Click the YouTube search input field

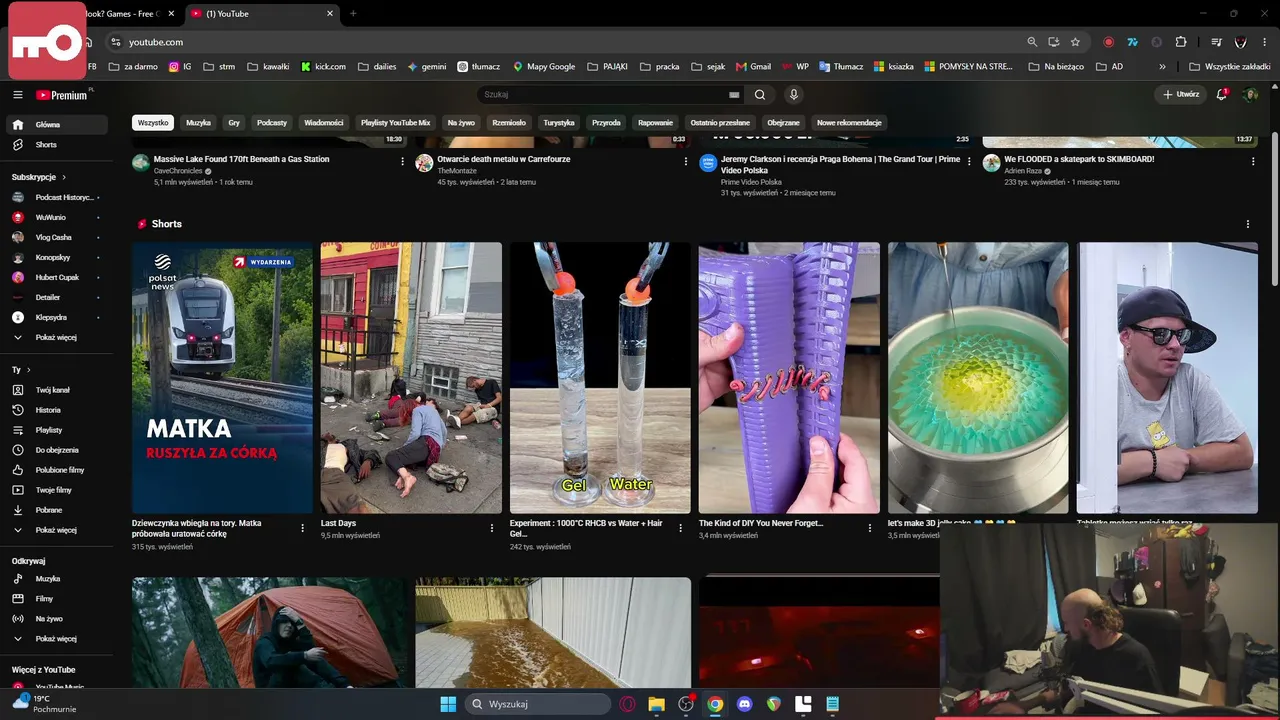click(x=603, y=95)
